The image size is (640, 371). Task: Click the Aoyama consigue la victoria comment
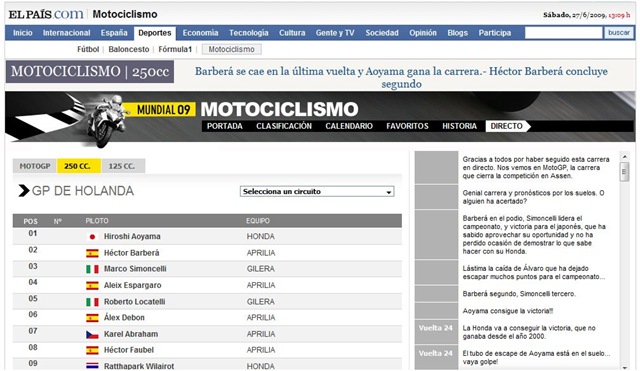508,311
